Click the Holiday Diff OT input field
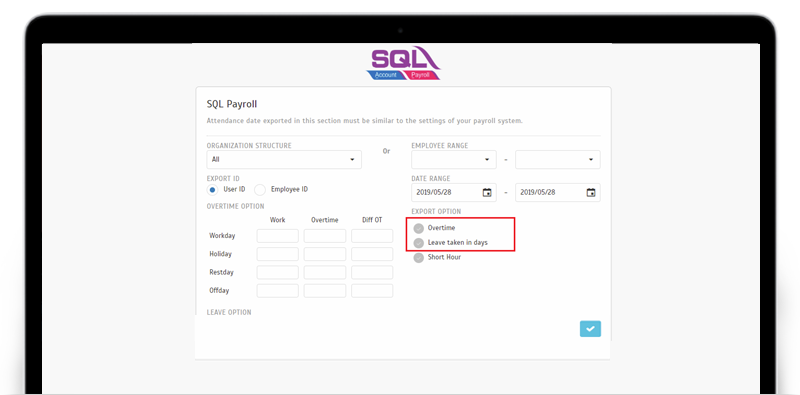 [372, 254]
